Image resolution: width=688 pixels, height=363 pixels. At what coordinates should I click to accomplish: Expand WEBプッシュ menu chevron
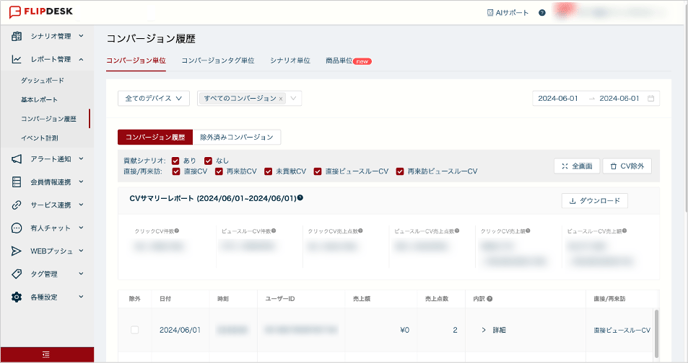81,251
